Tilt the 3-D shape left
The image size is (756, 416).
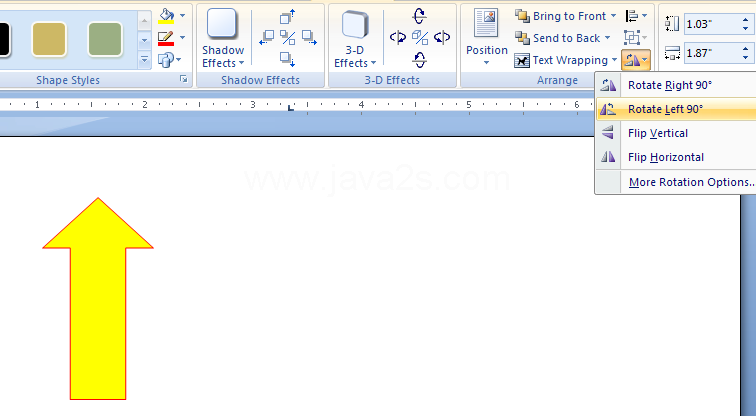click(x=398, y=38)
